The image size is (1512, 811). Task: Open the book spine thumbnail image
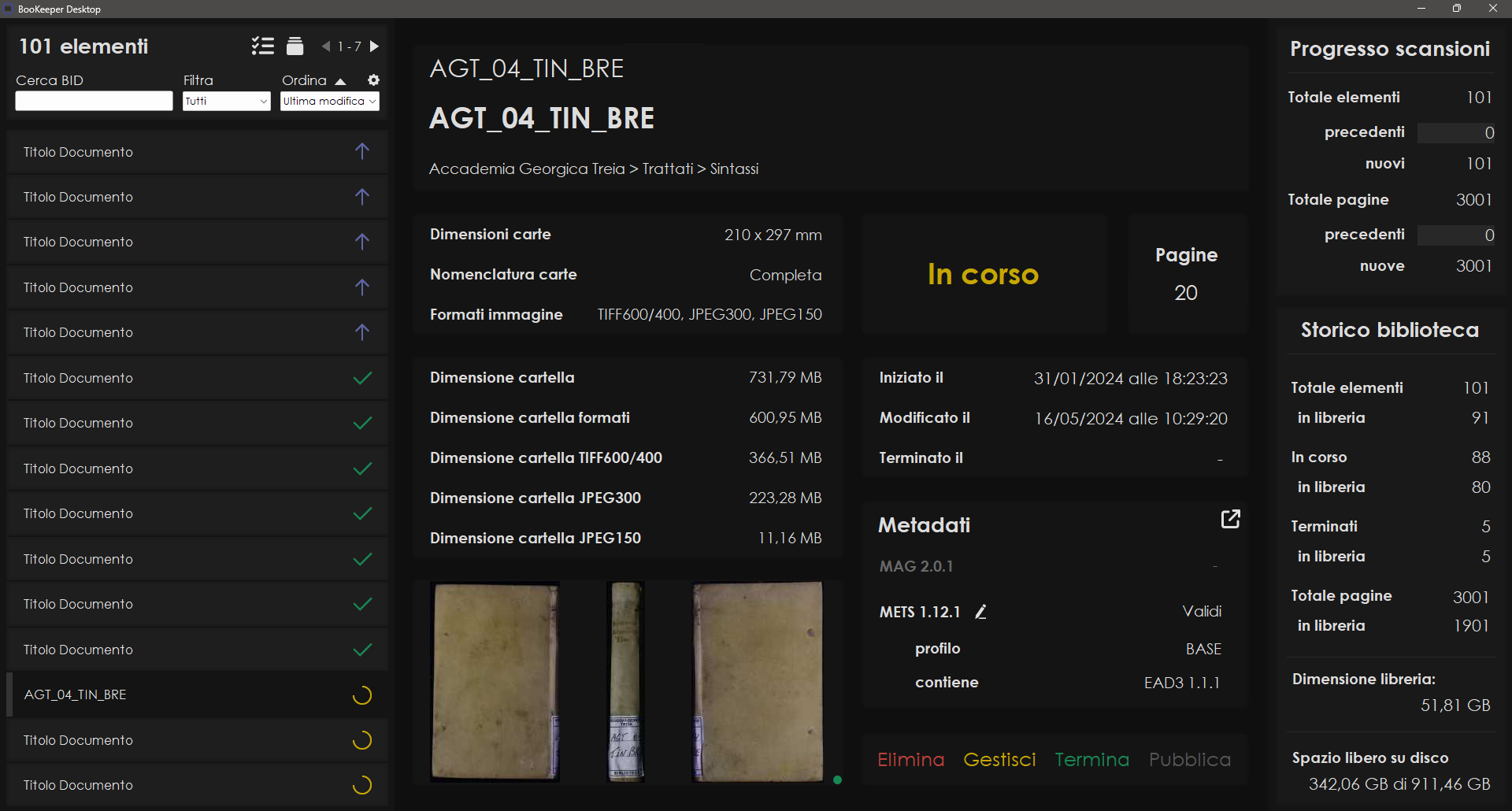tap(626, 682)
